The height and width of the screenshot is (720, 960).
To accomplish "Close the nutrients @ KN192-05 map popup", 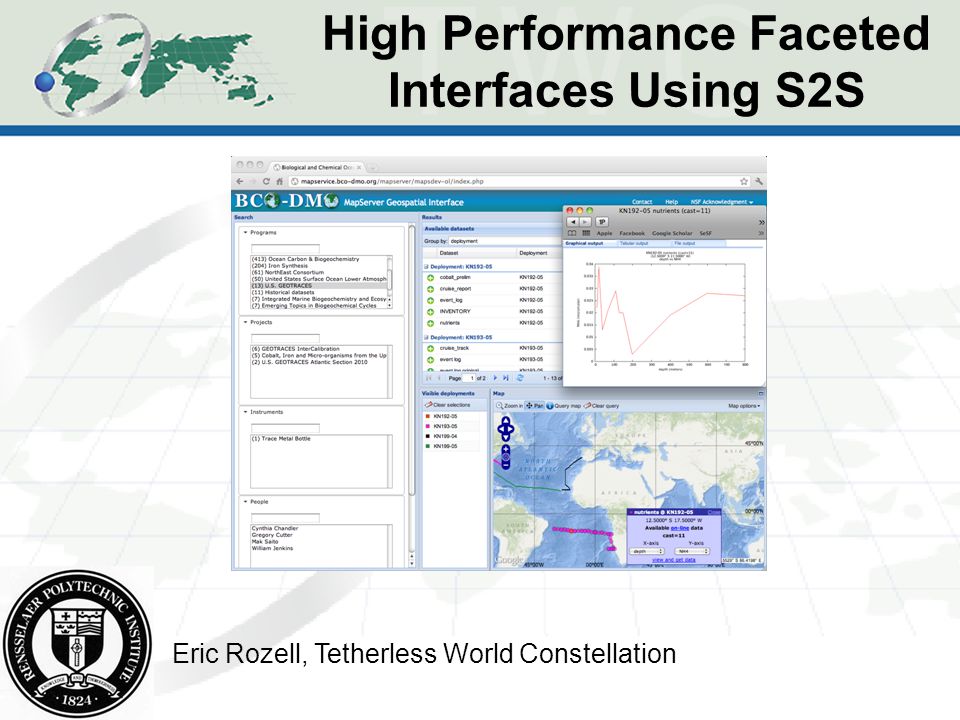I will point(713,512).
